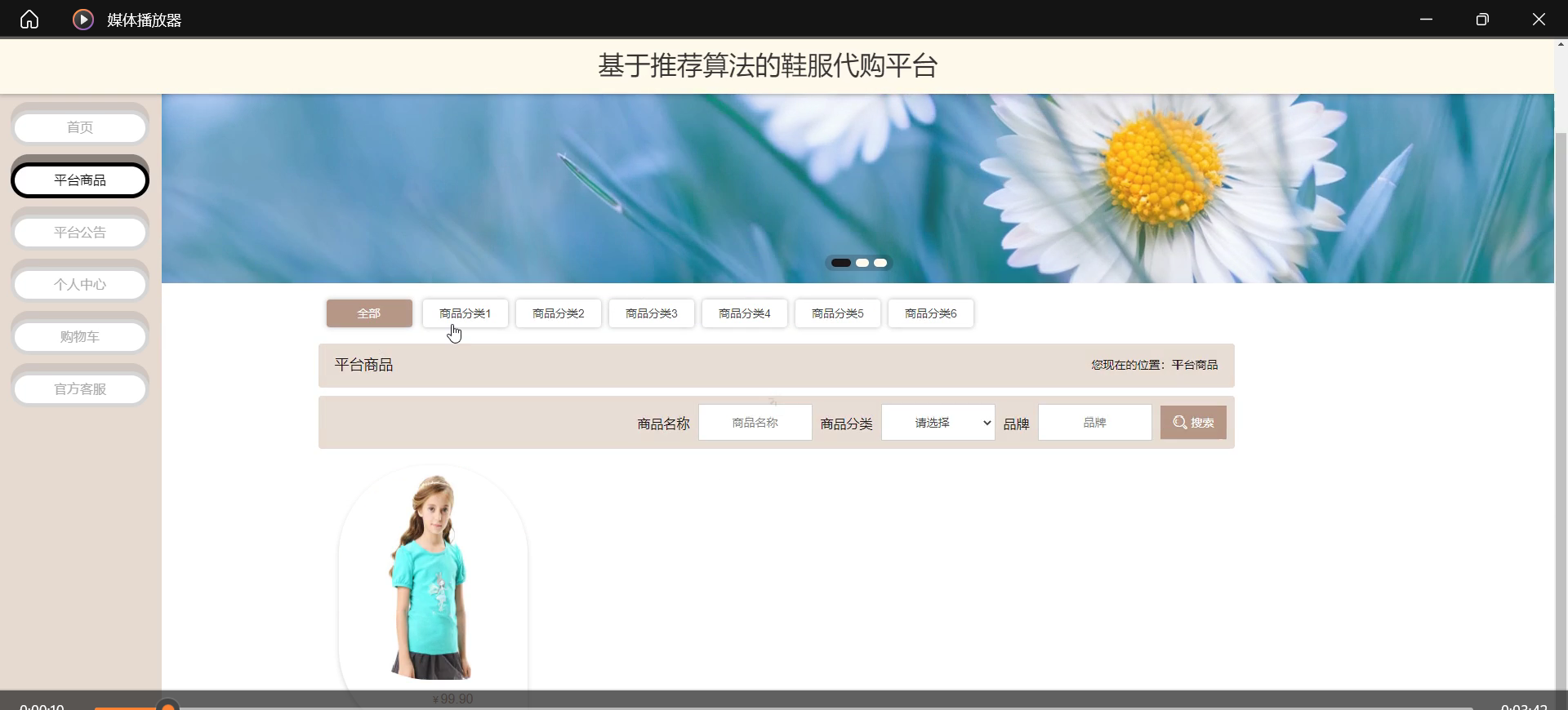Click the ¥99.90 product price
This screenshot has height=710, width=1568.
452,699
